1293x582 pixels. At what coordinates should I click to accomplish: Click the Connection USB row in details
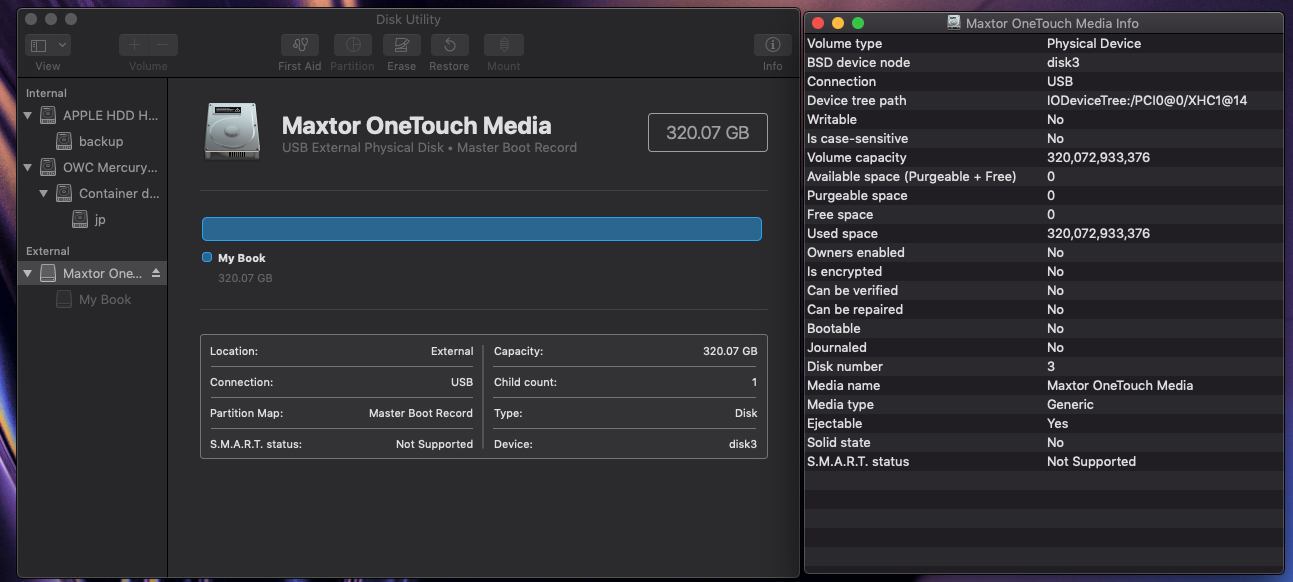tap(341, 382)
